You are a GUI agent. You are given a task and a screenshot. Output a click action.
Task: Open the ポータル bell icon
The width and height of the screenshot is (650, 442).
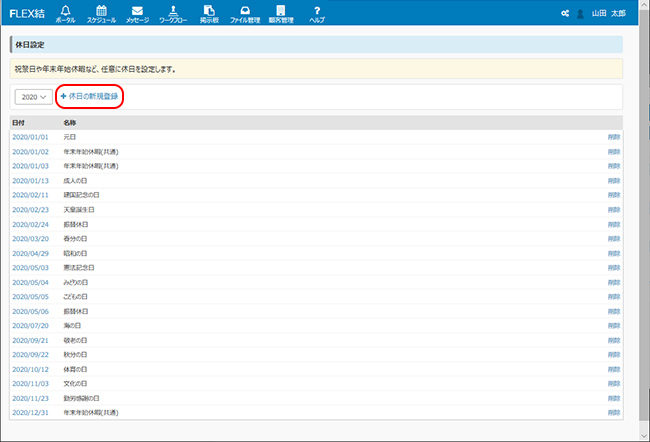(x=65, y=14)
